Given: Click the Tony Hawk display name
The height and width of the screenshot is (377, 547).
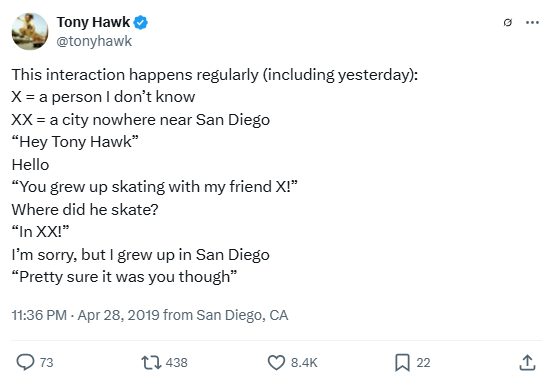Looking at the screenshot, I should coord(93,22).
